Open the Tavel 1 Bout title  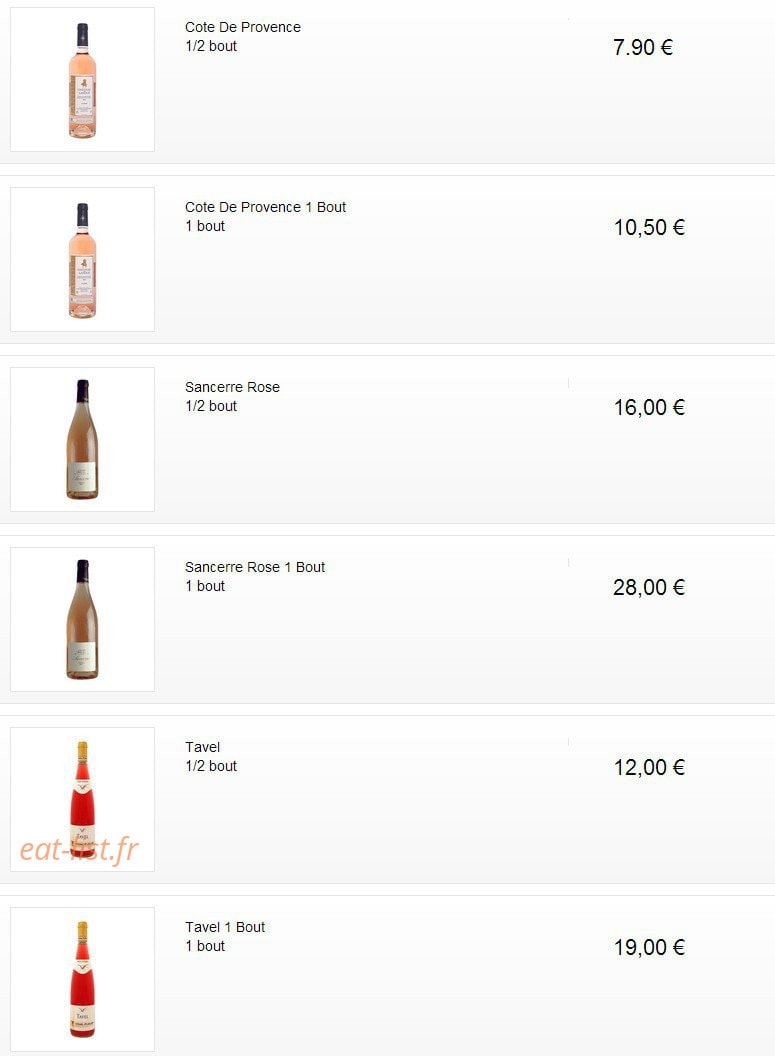(x=225, y=927)
